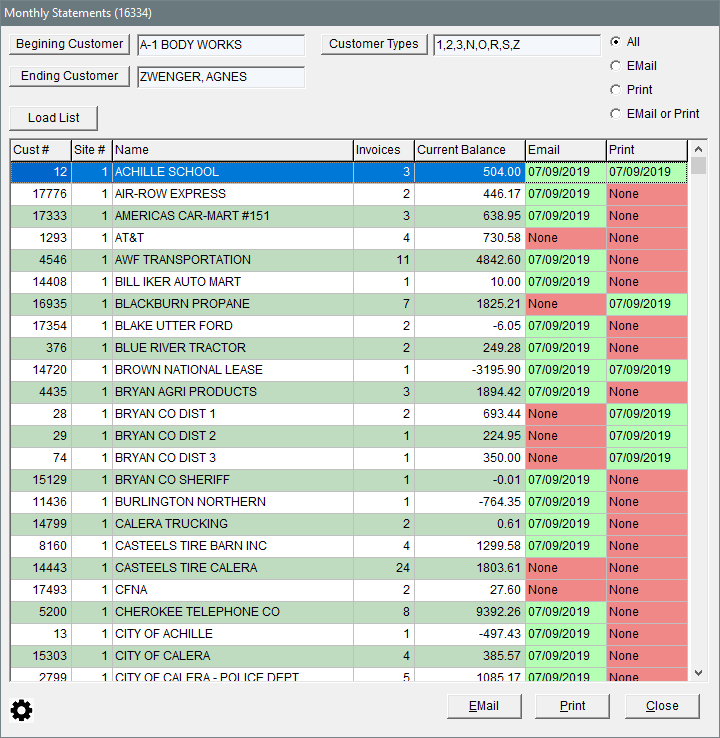720x738 pixels.
Task: Choose the Print radio option
Action: [631, 90]
